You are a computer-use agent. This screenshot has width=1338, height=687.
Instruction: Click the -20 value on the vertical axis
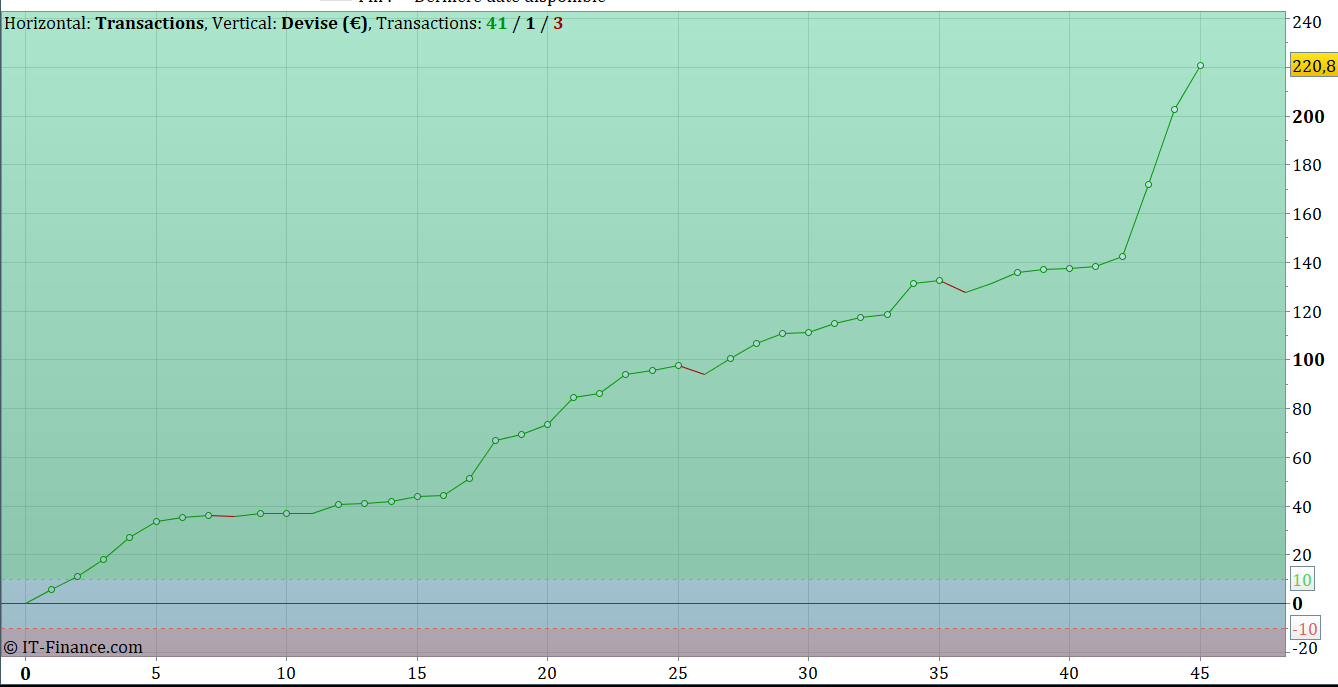(1304, 648)
